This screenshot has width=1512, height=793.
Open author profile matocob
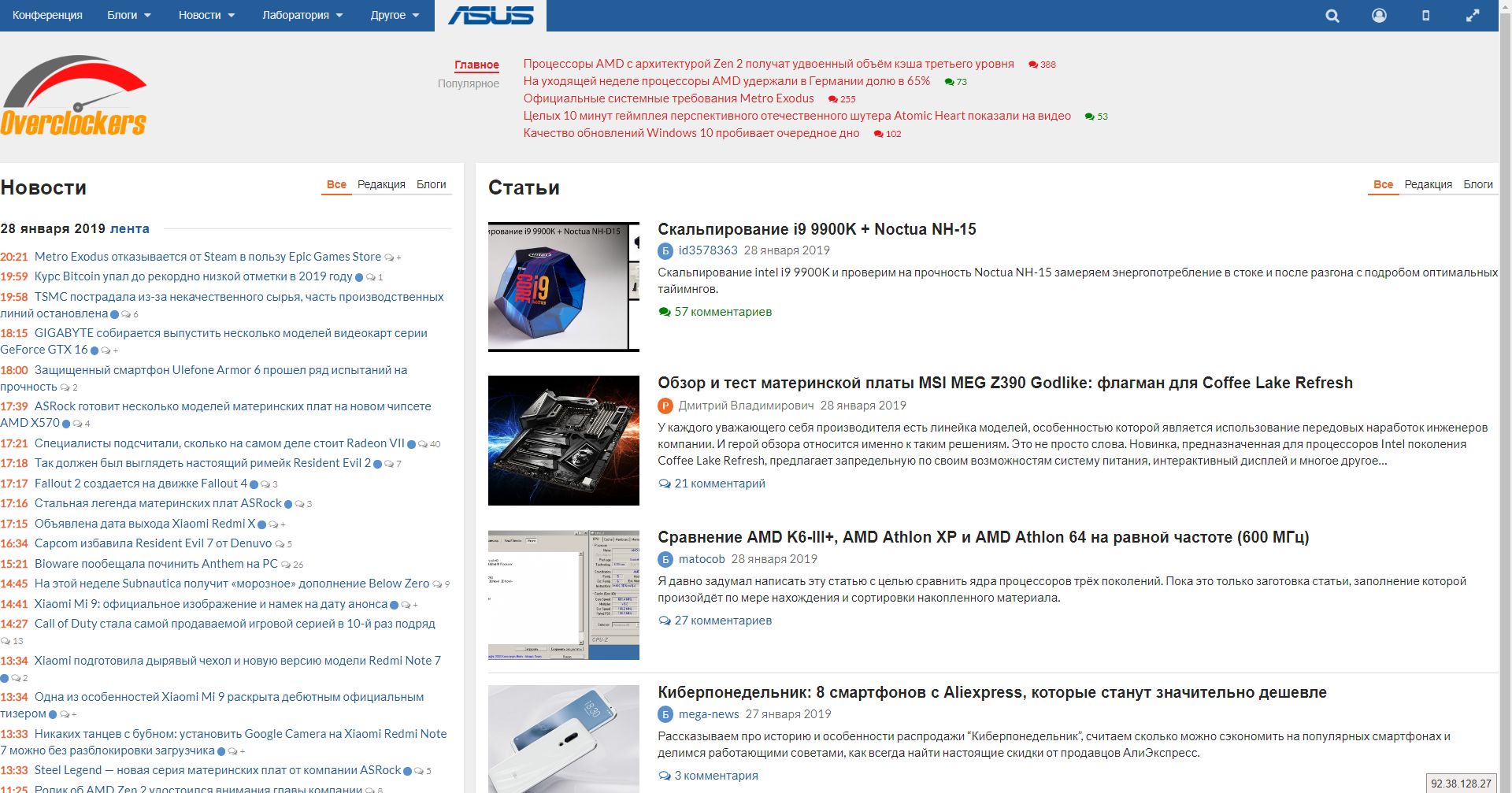coord(702,559)
